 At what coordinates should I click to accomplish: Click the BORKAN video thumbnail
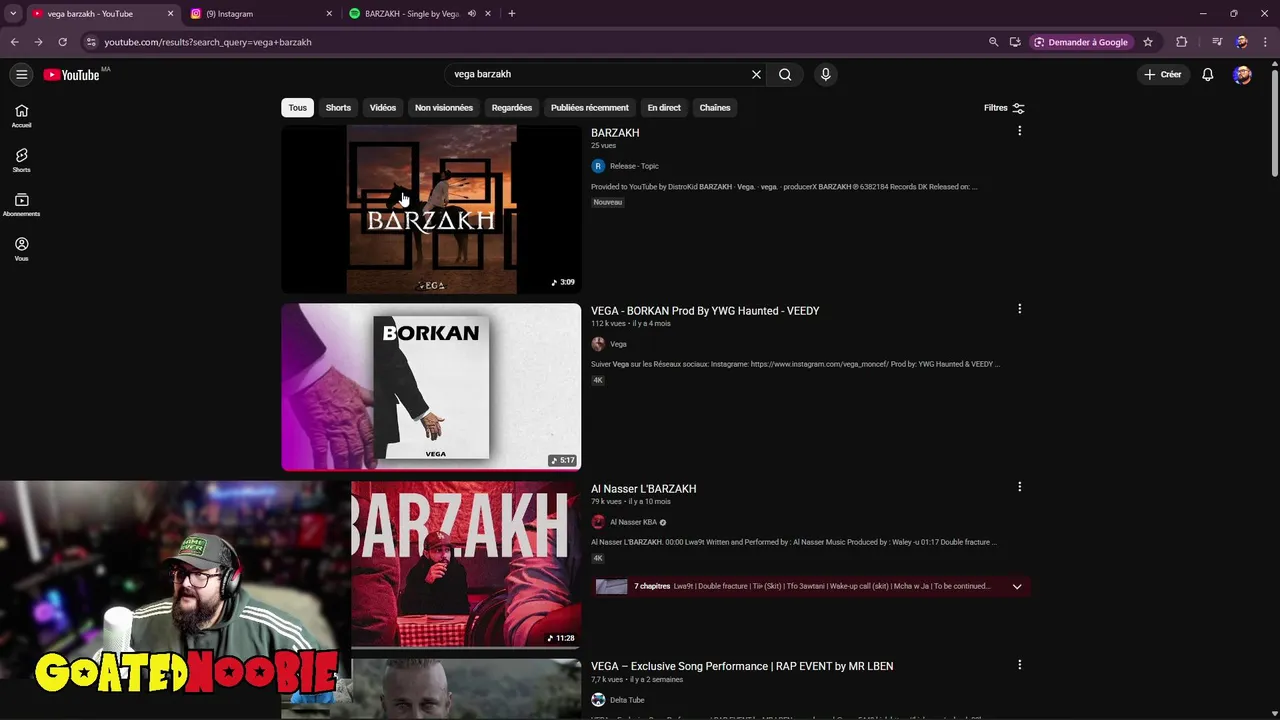point(431,387)
